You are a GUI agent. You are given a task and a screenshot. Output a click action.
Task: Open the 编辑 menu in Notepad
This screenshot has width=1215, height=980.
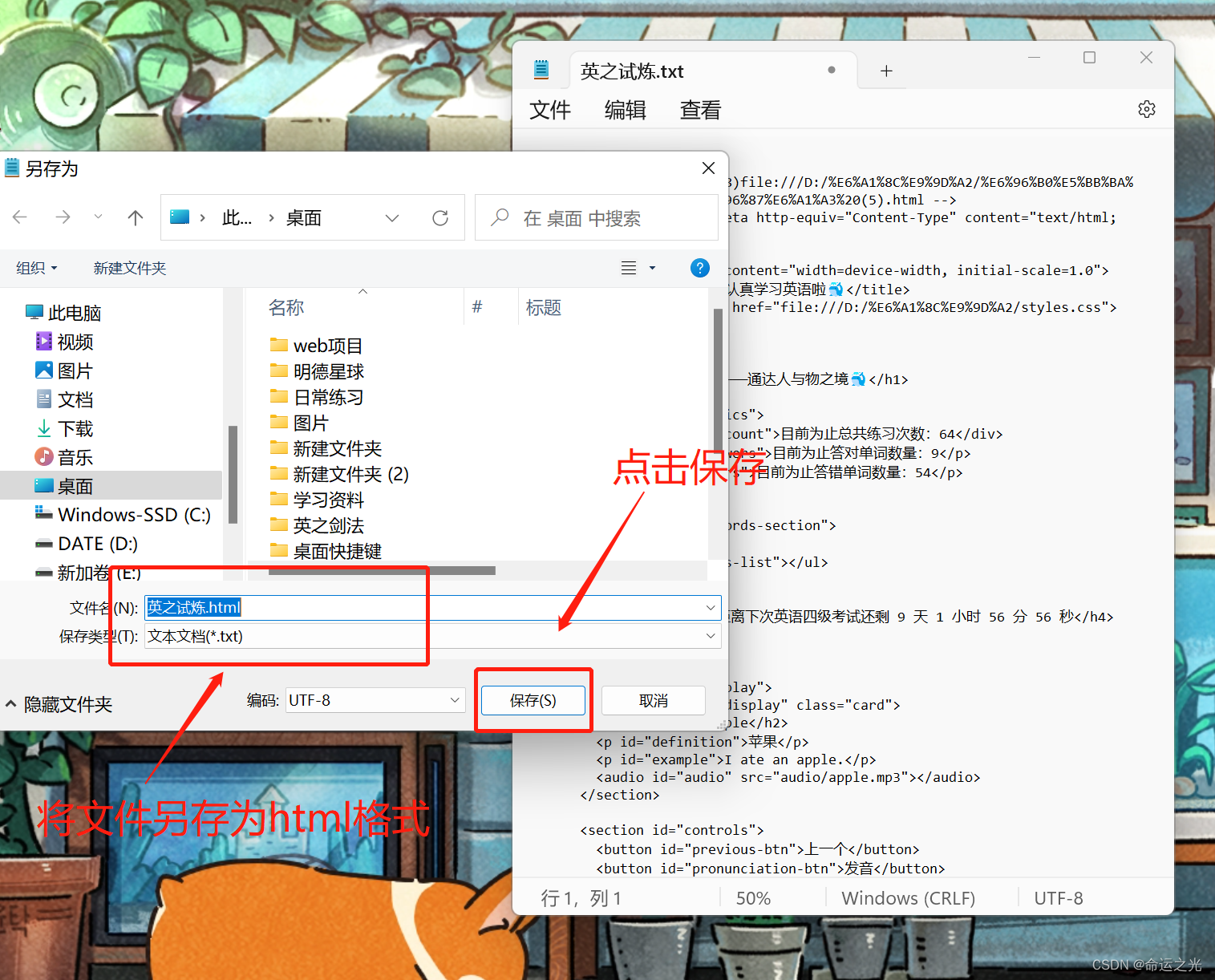(x=625, y=110)
